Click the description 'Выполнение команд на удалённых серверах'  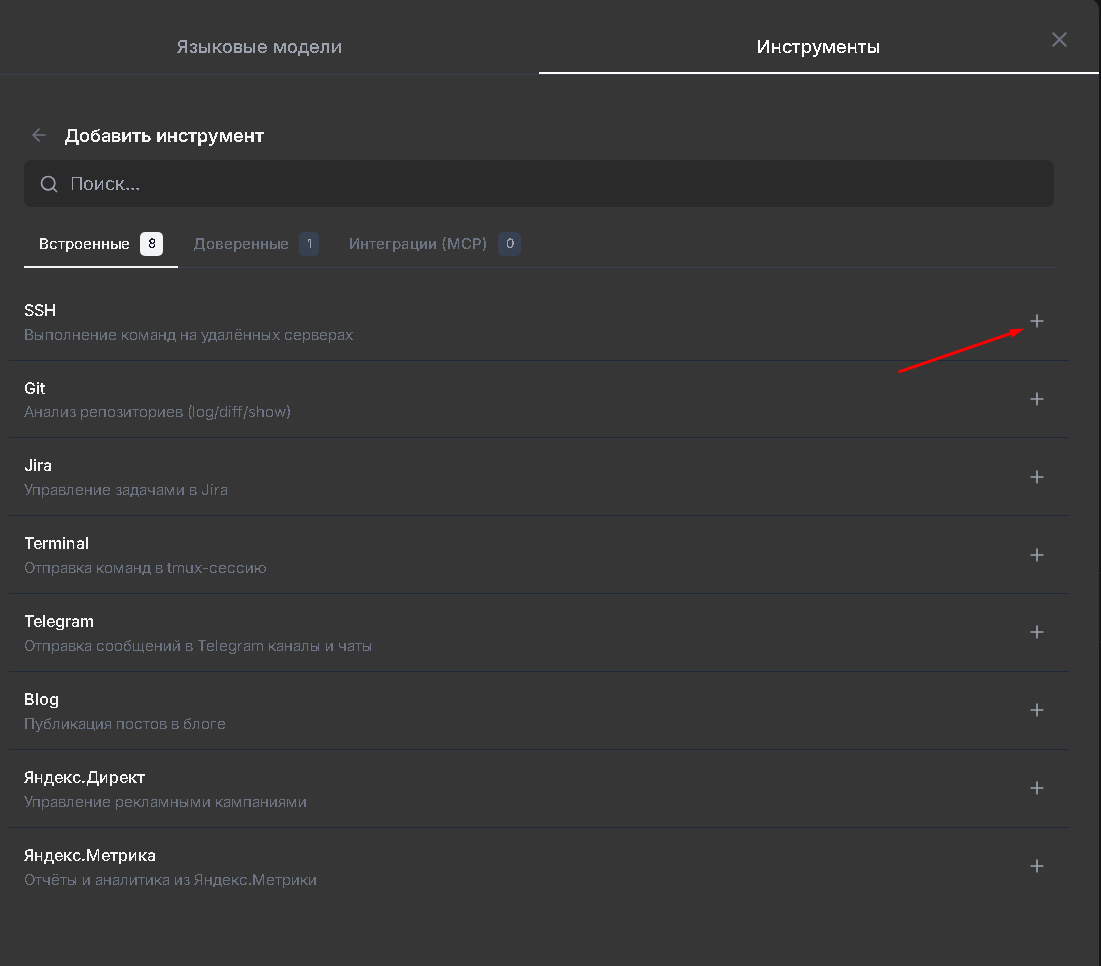coord(189,335)
